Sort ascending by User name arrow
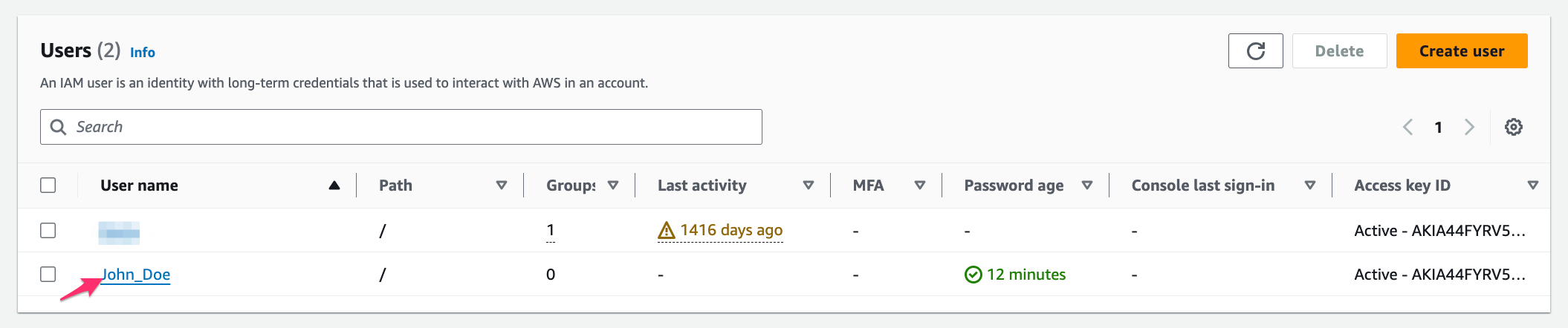Screen dimensions: 1568x328 (x=334, y=186)
